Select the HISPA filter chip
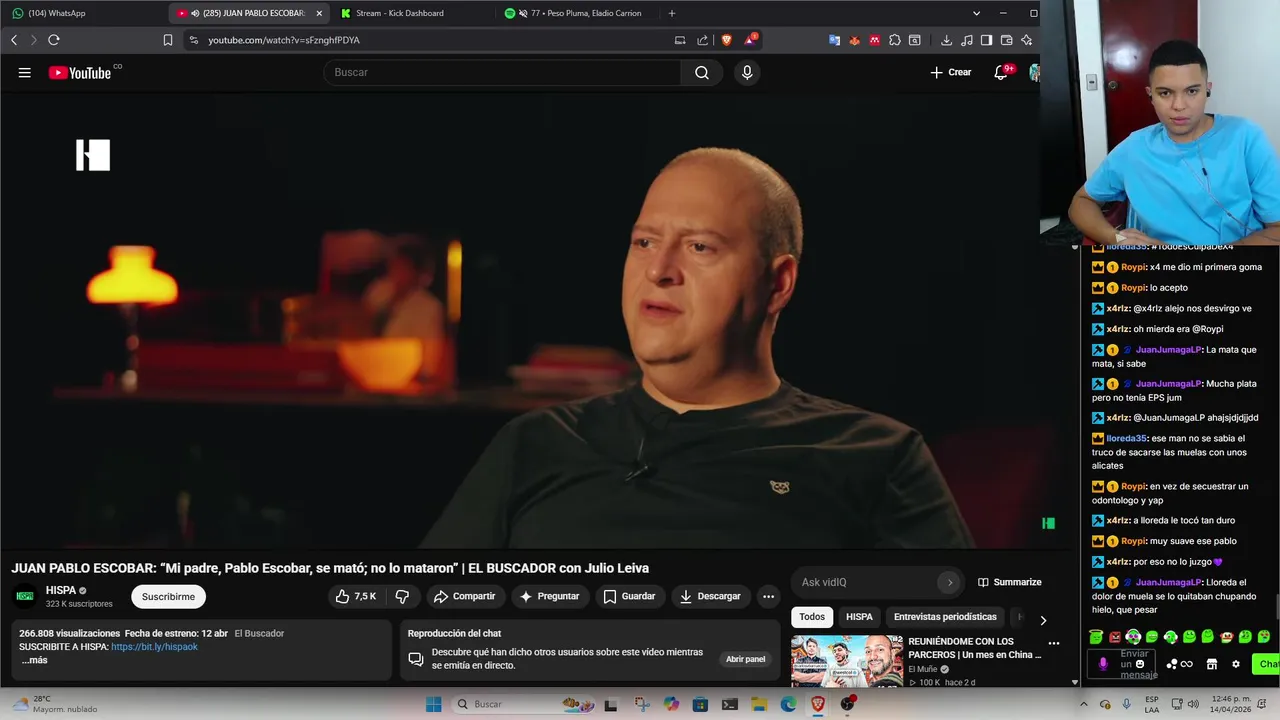This screenshot has width=1280, height=720. pos(859,617)
